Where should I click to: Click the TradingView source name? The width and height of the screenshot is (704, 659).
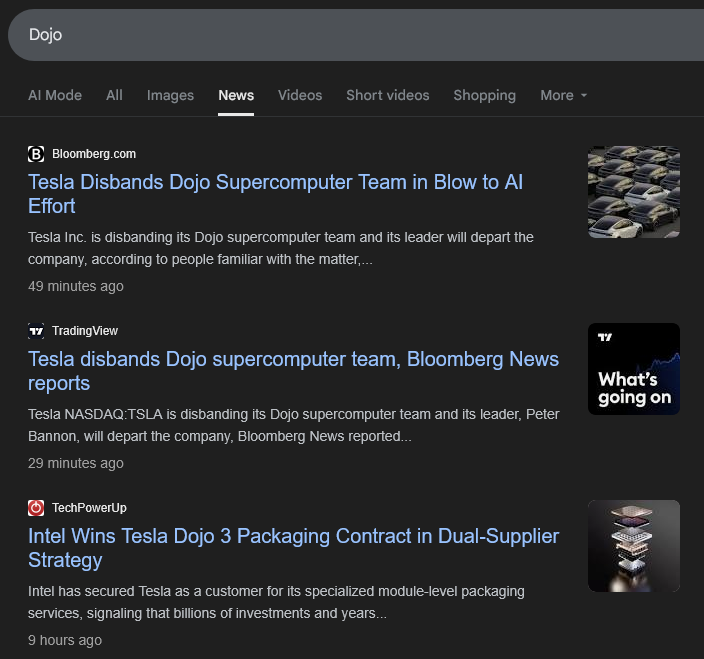(85, 331)
